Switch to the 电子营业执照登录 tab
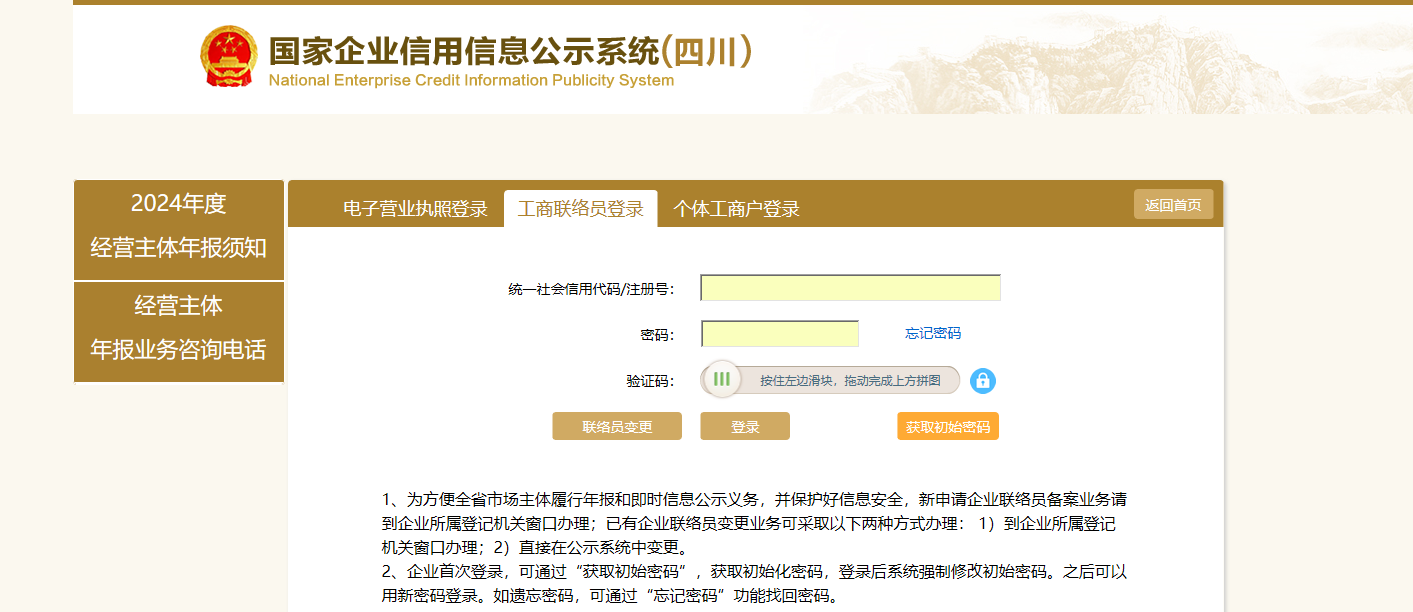Viewport: 1413px width, 612px height. tap(415, 209)
